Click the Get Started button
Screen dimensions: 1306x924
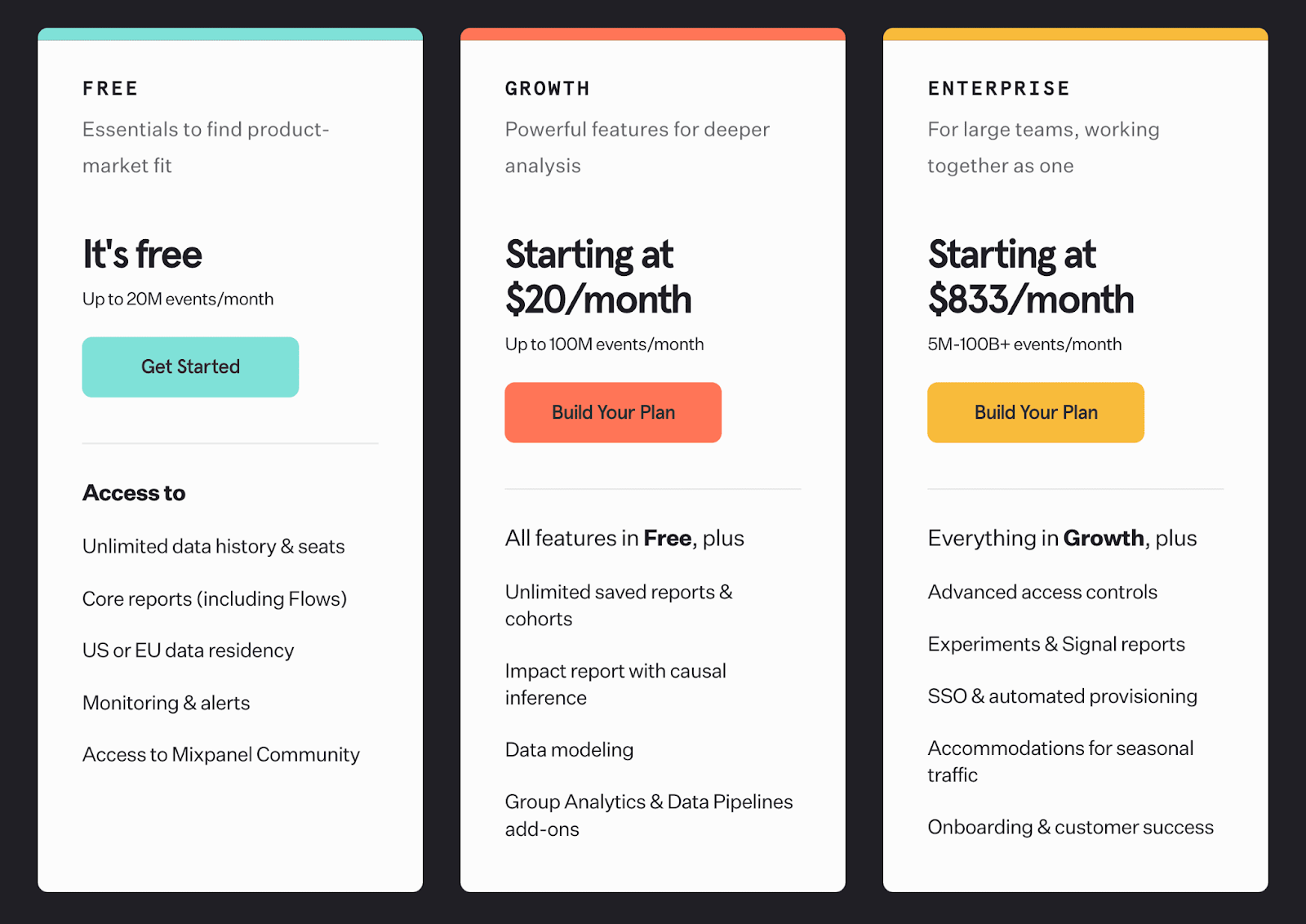tap(189, 366)
